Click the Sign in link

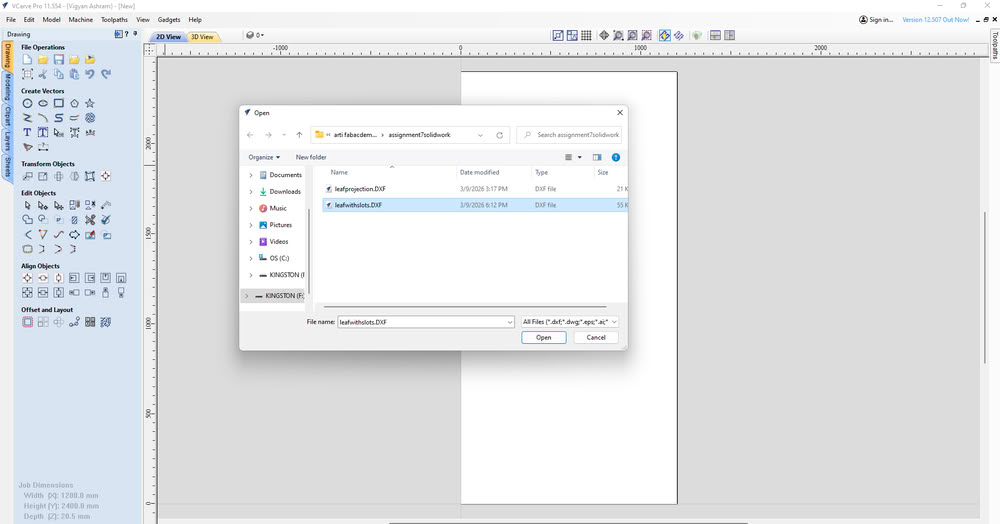pyautogui.click(x=876, y=20)
